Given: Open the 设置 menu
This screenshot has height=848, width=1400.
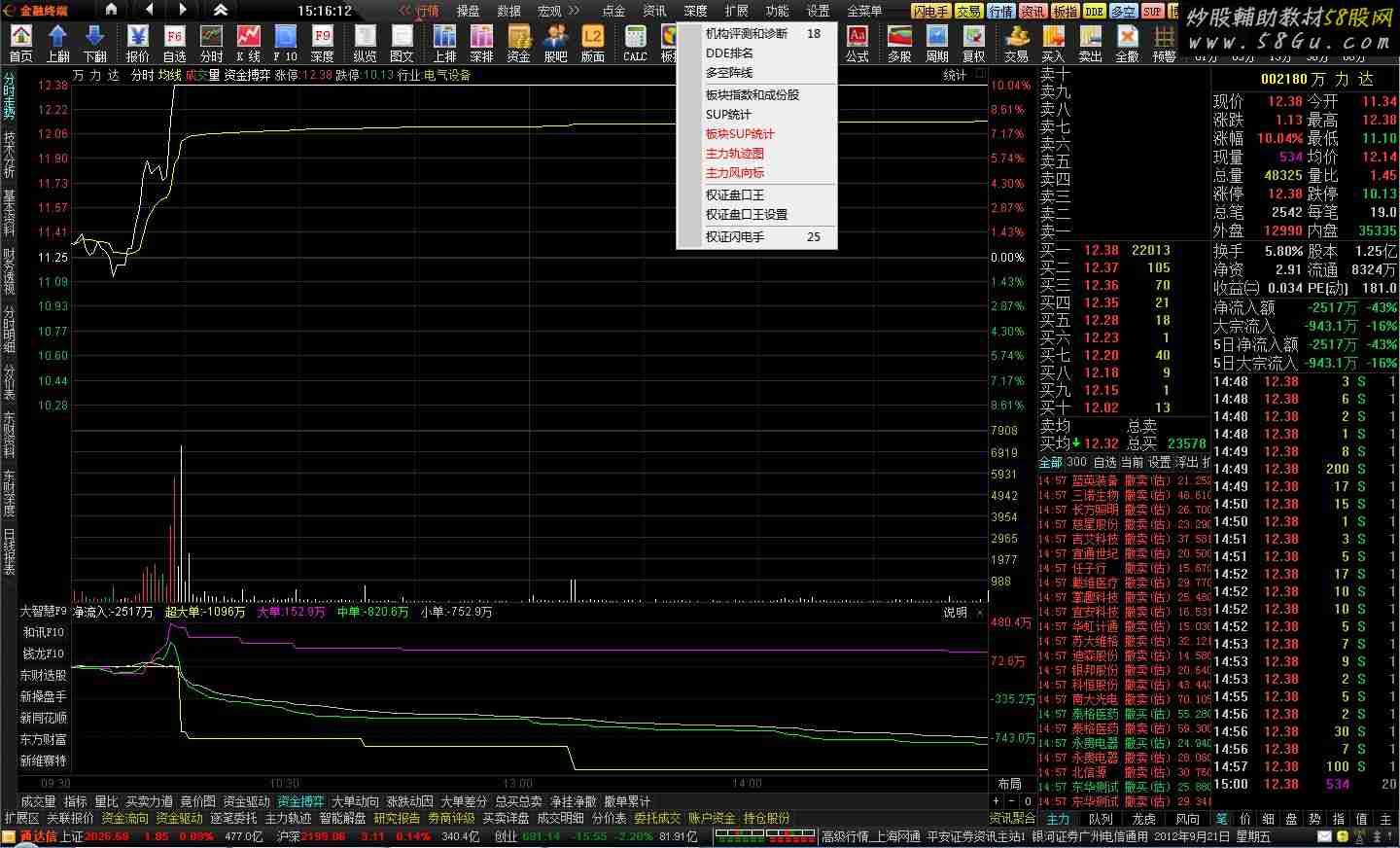Looking at the screenshot, I should 819,11.
